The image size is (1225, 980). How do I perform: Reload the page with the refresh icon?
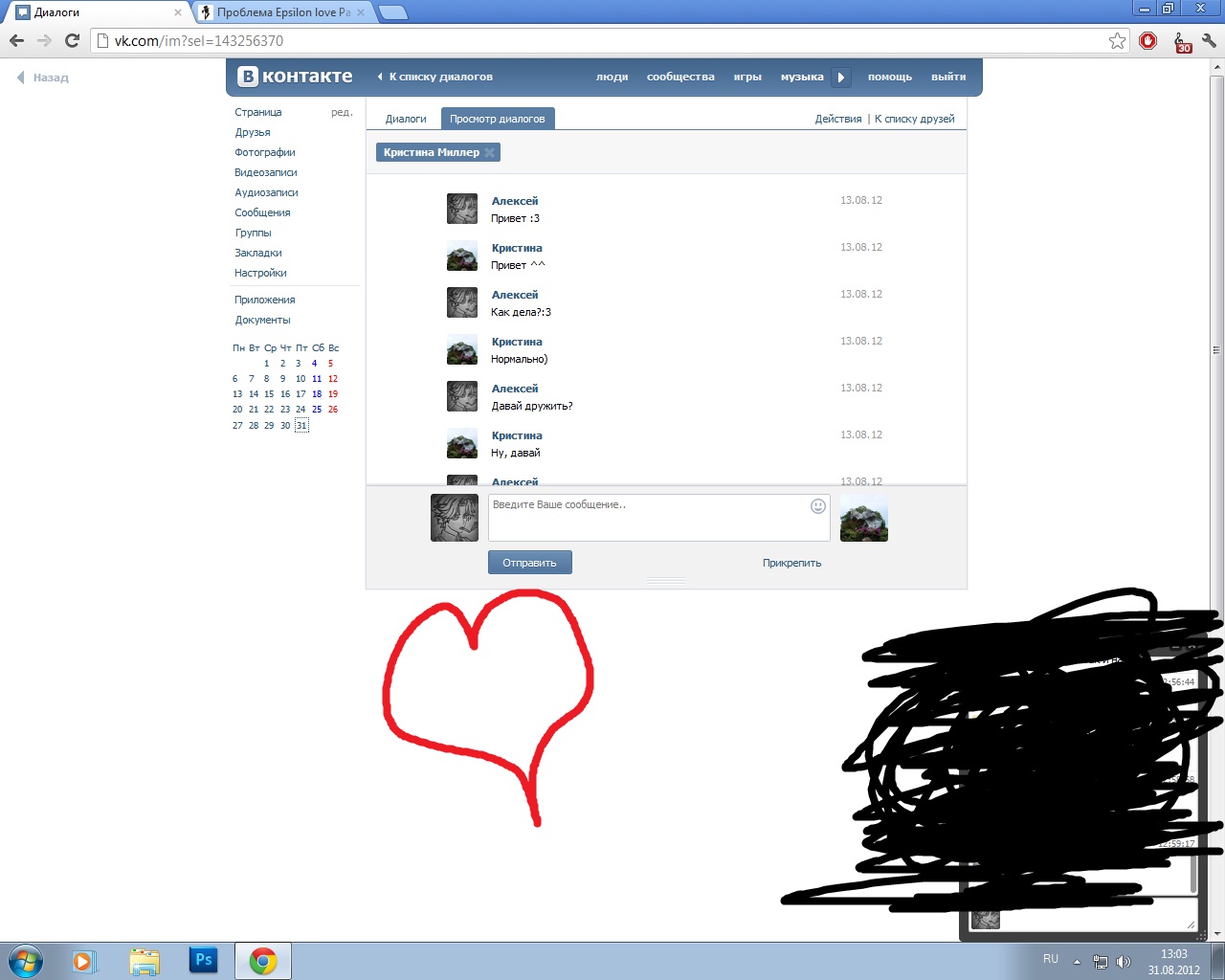[x=72, y=41]
